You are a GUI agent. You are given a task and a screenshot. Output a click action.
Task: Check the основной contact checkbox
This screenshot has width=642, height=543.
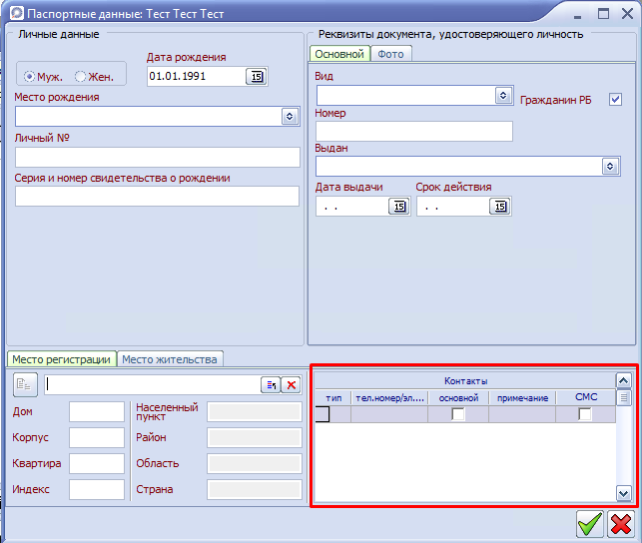(x=458, y=414)
